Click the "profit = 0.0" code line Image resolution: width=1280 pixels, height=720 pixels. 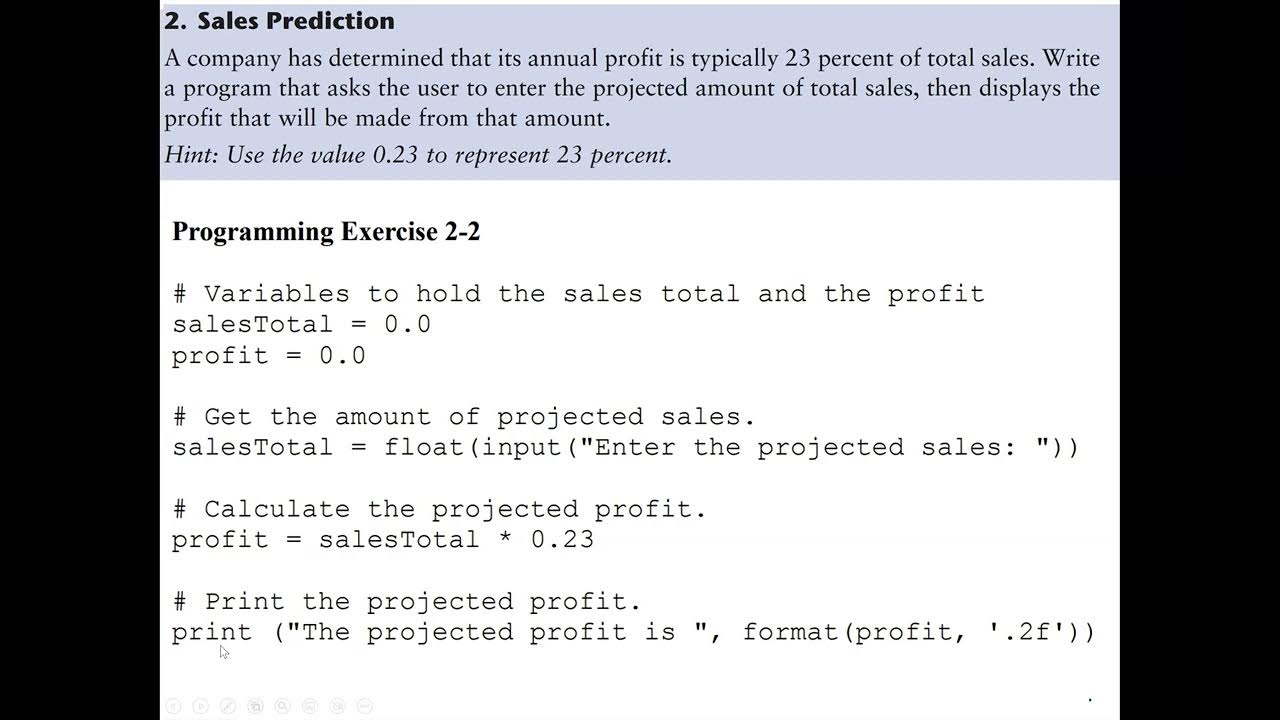(x=268, y=356)
